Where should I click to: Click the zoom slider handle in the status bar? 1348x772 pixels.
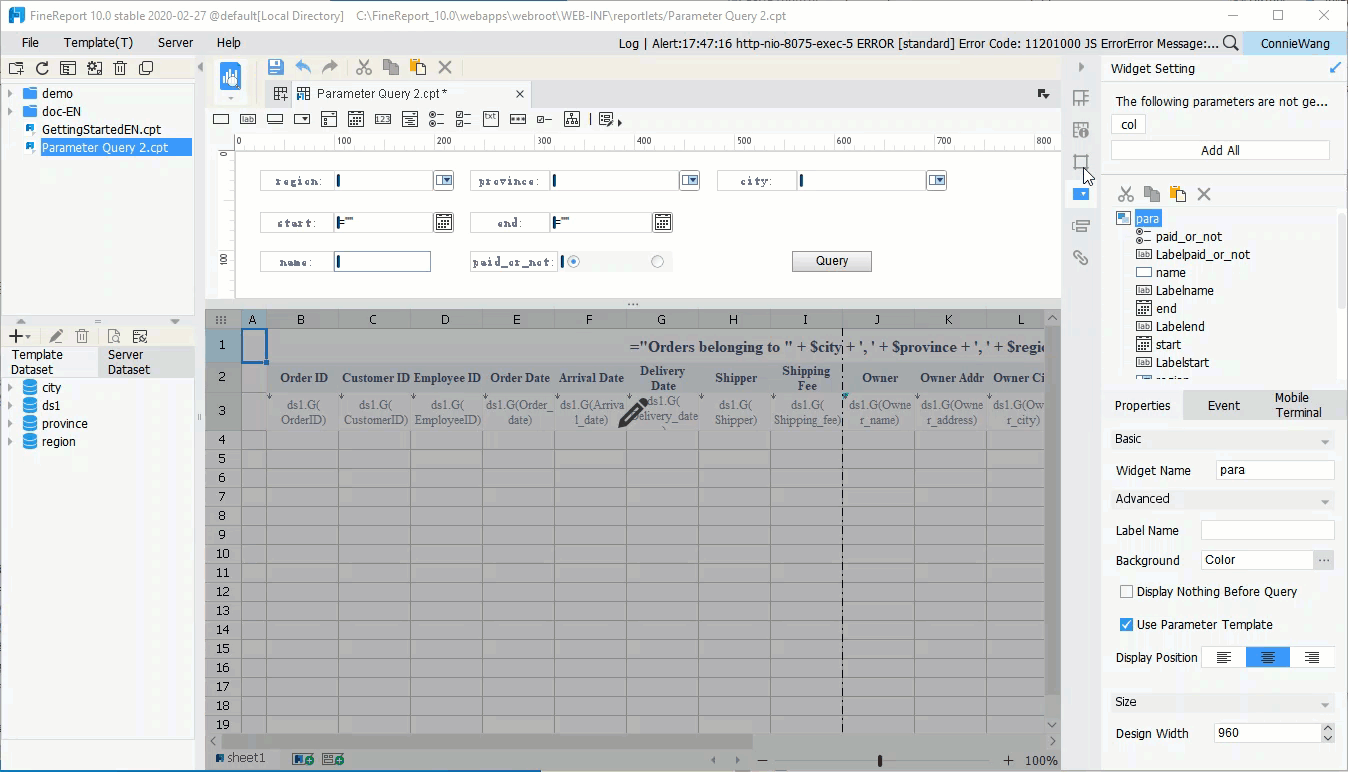coord(880,761)
